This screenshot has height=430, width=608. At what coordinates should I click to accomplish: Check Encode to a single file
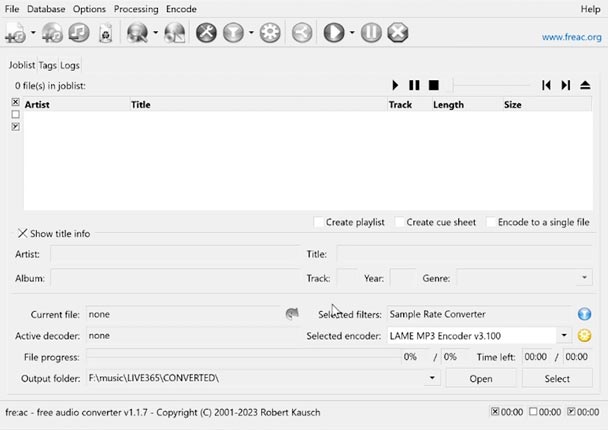tap(491, 222)
